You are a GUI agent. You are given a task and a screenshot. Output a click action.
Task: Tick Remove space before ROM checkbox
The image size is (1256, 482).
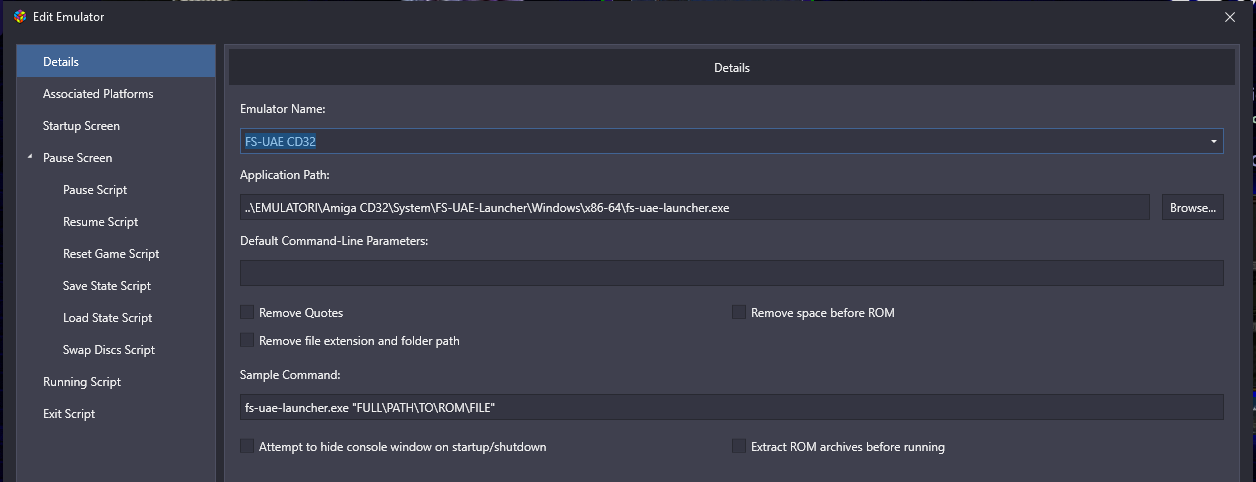click(x=739, y=313)
